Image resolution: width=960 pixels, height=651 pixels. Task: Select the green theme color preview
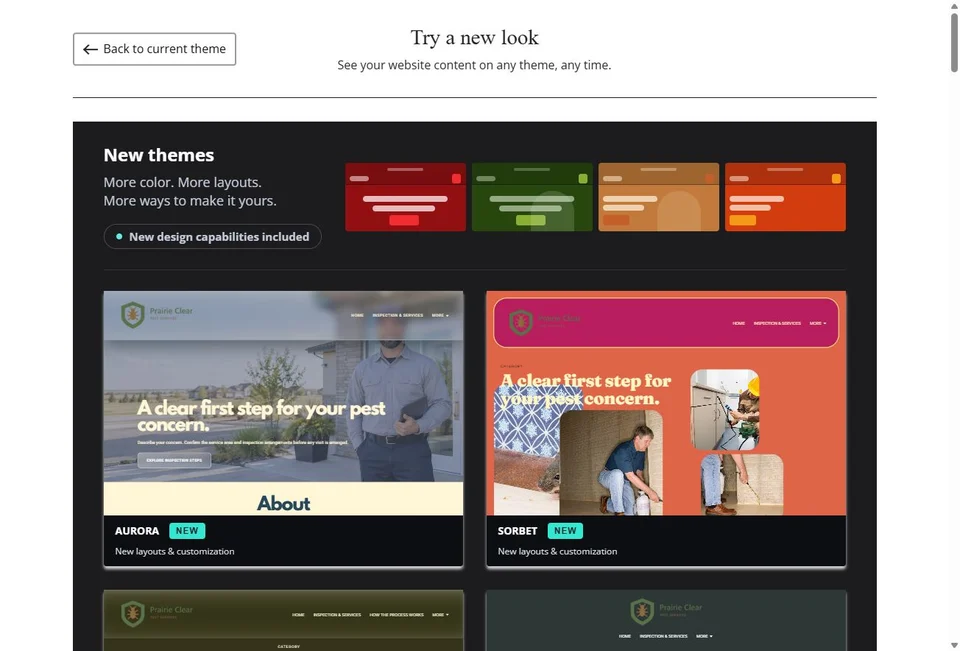tap(532, 197)
